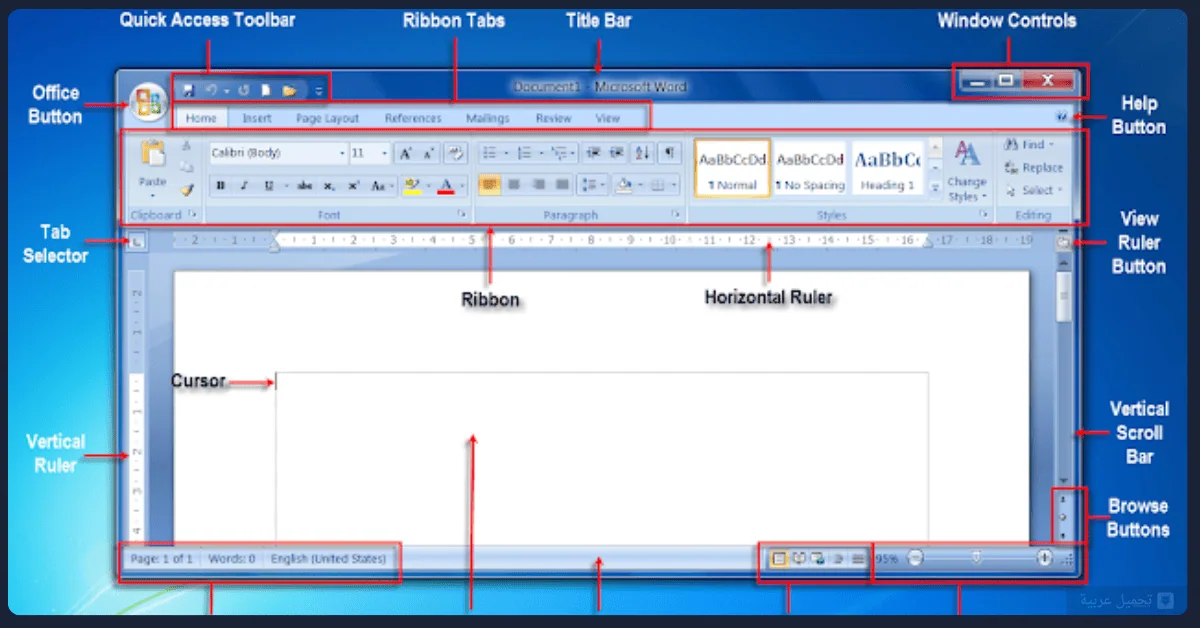Click the Copy icon in Clipboard group
This screenshot has width=1200, height=628.
tap(186, 167)
